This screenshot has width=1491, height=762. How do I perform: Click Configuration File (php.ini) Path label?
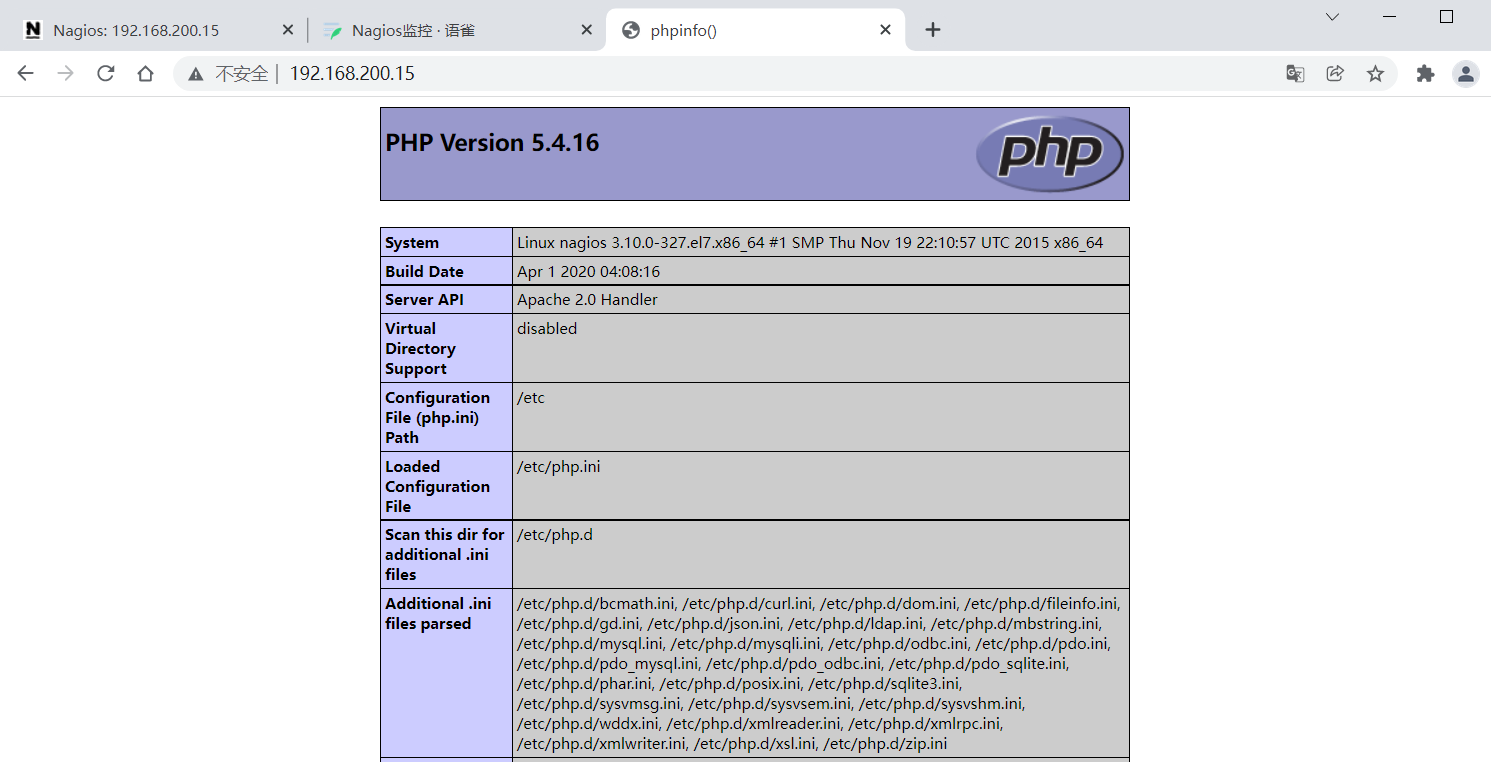[x=437, y=418]
